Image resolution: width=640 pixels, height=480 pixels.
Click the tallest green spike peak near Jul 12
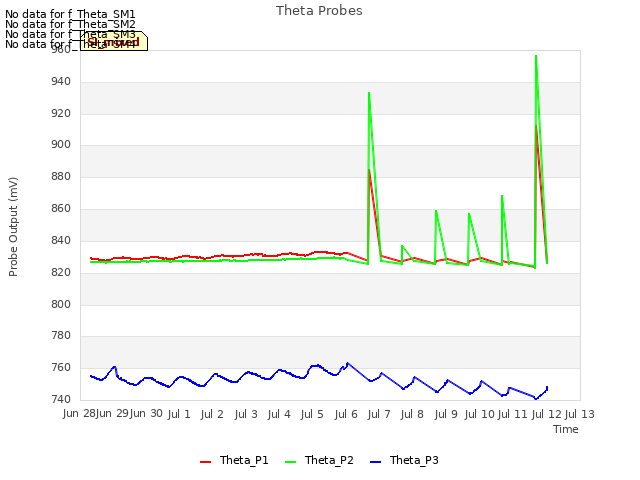click(536, 56)
